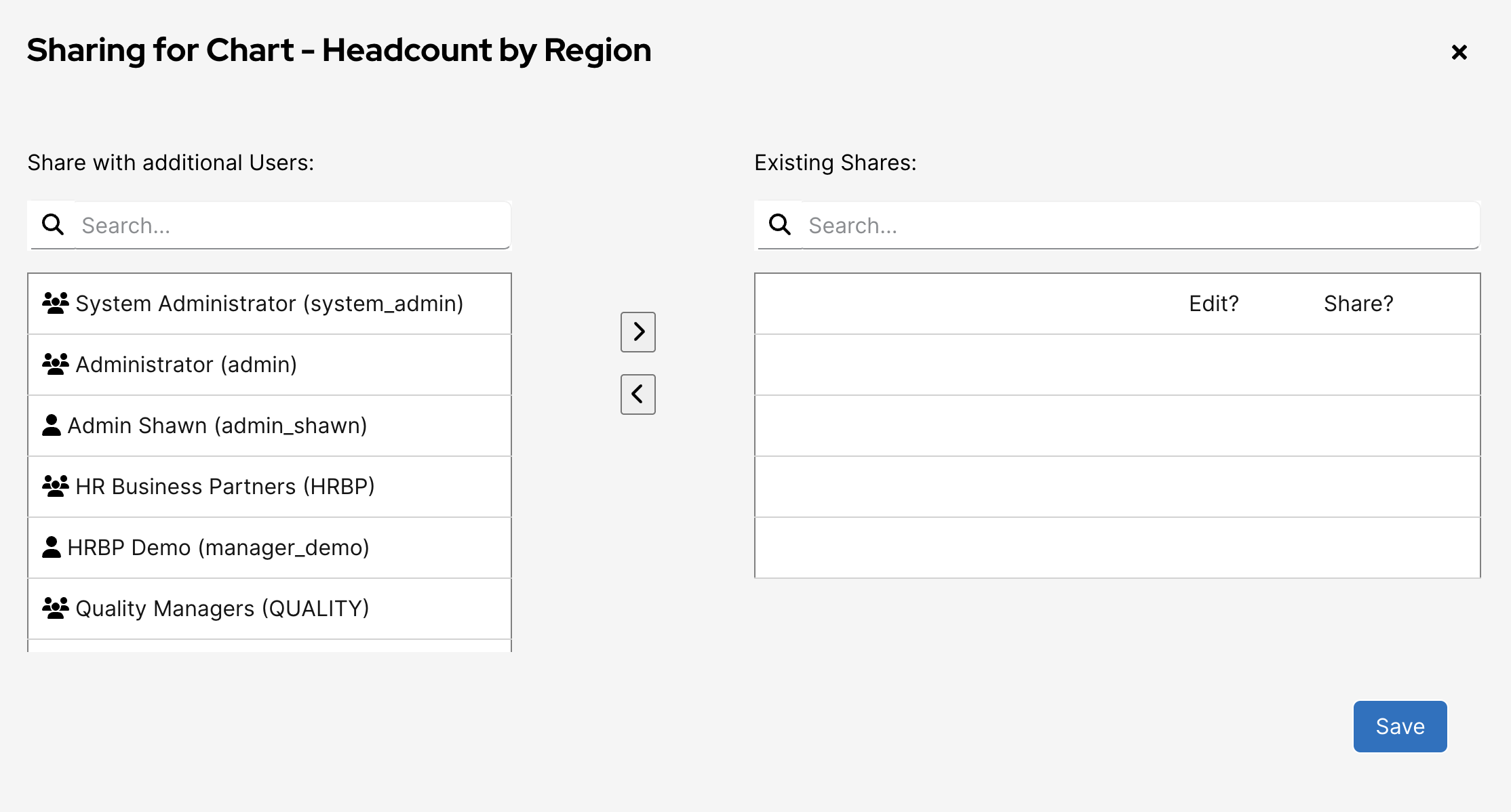The height and width of the screenshot is (812, 1511).
Task: Click the group icon next to Administrator (admin)
Action: tap(56, 364)
